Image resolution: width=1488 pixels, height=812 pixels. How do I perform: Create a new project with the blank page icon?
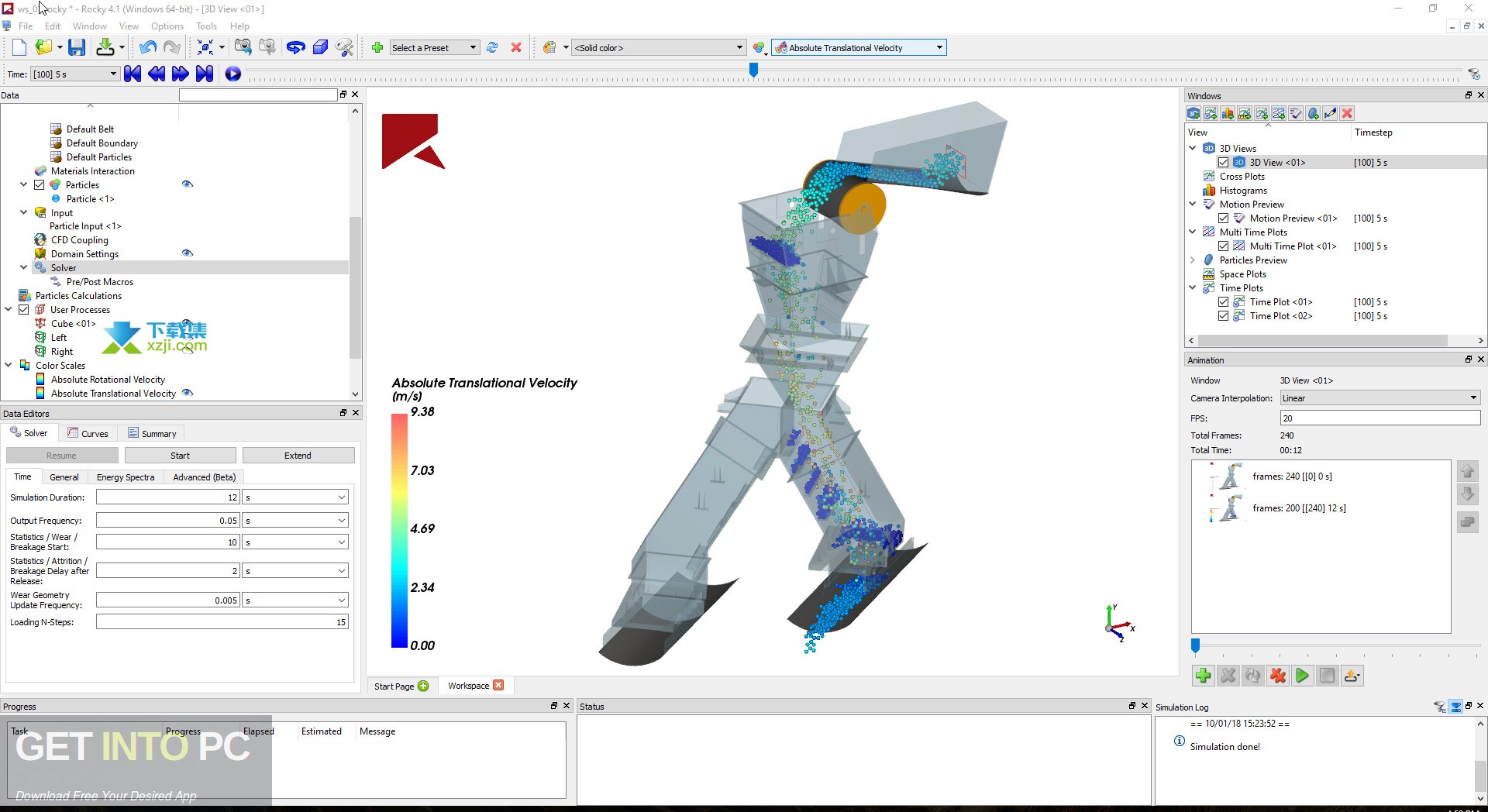[x=19, y=47]
